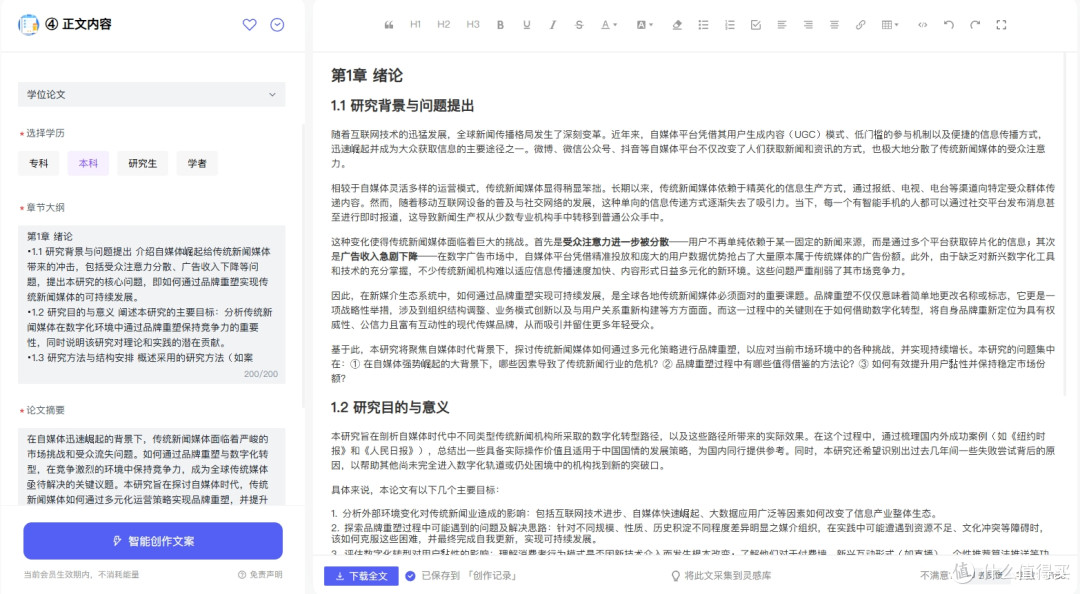
Task: Apply H3 heading style
Action: pos(472,25)
